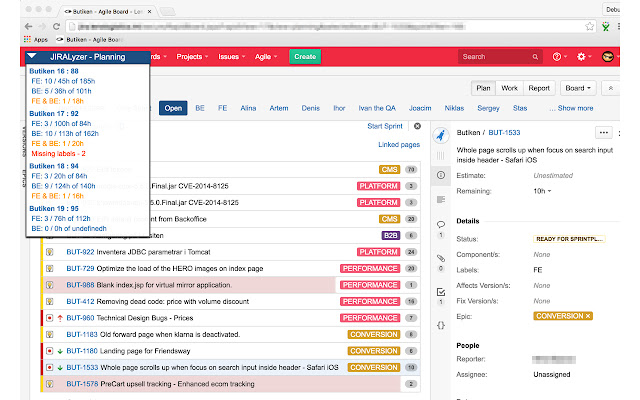Click the sprint delete X icon
Screen dimensions: 640x400
(x=417, y=126)
